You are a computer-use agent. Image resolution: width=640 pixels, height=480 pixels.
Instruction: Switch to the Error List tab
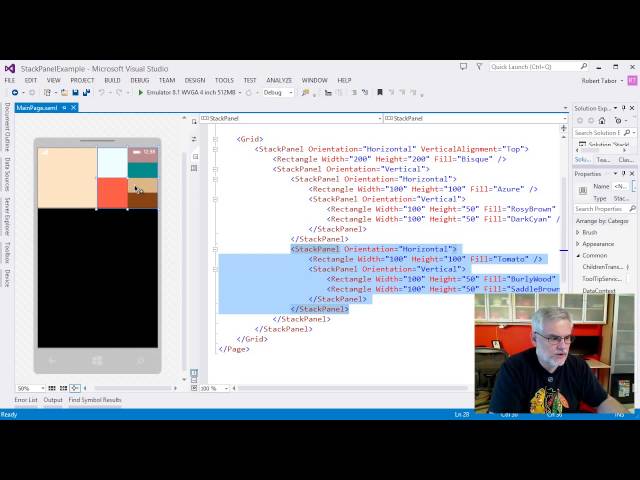pyautogui.click(x=26, y=400)
